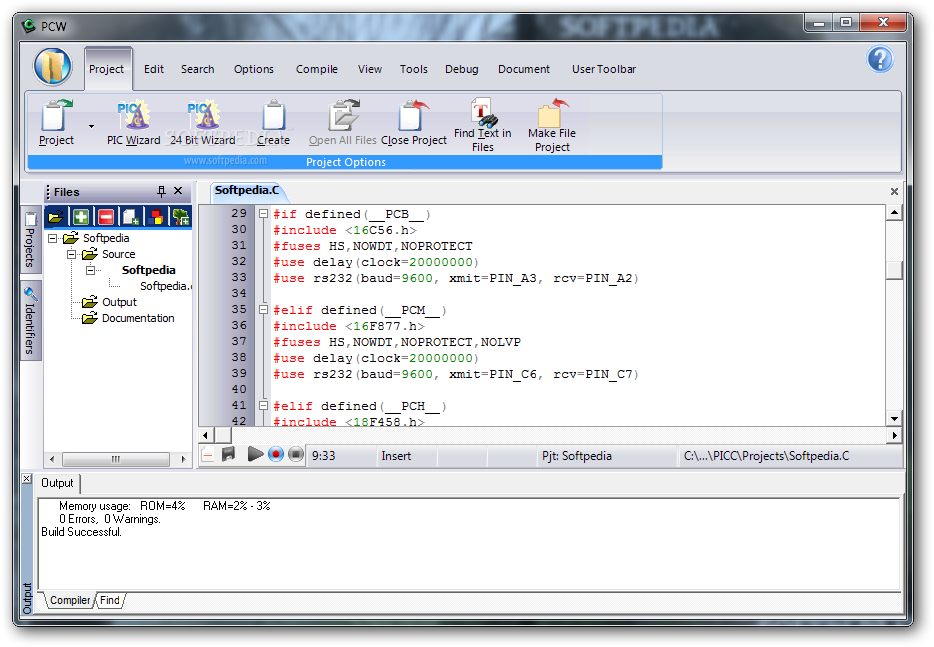Click colored blocks icon in Files toolbar
Image resolution: width=934 pixels, height=647 pixels.
[x=156, y=216]
